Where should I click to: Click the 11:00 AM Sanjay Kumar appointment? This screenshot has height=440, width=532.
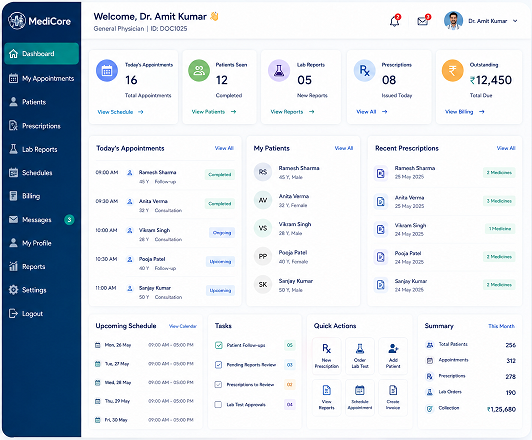point(165,292)
